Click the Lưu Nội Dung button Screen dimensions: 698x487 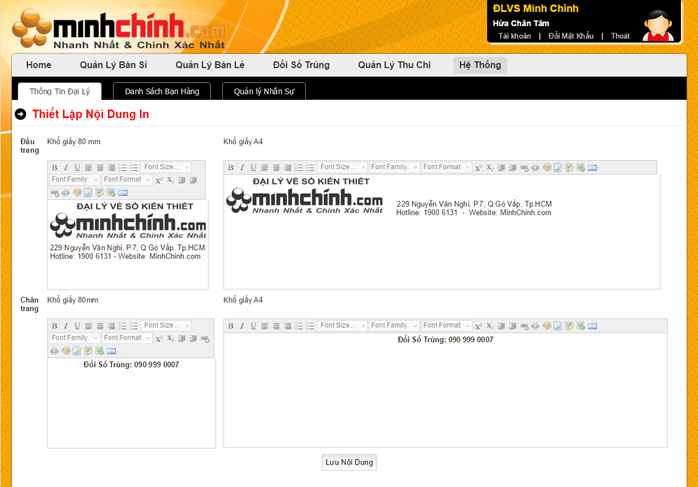tap(349, 462)
